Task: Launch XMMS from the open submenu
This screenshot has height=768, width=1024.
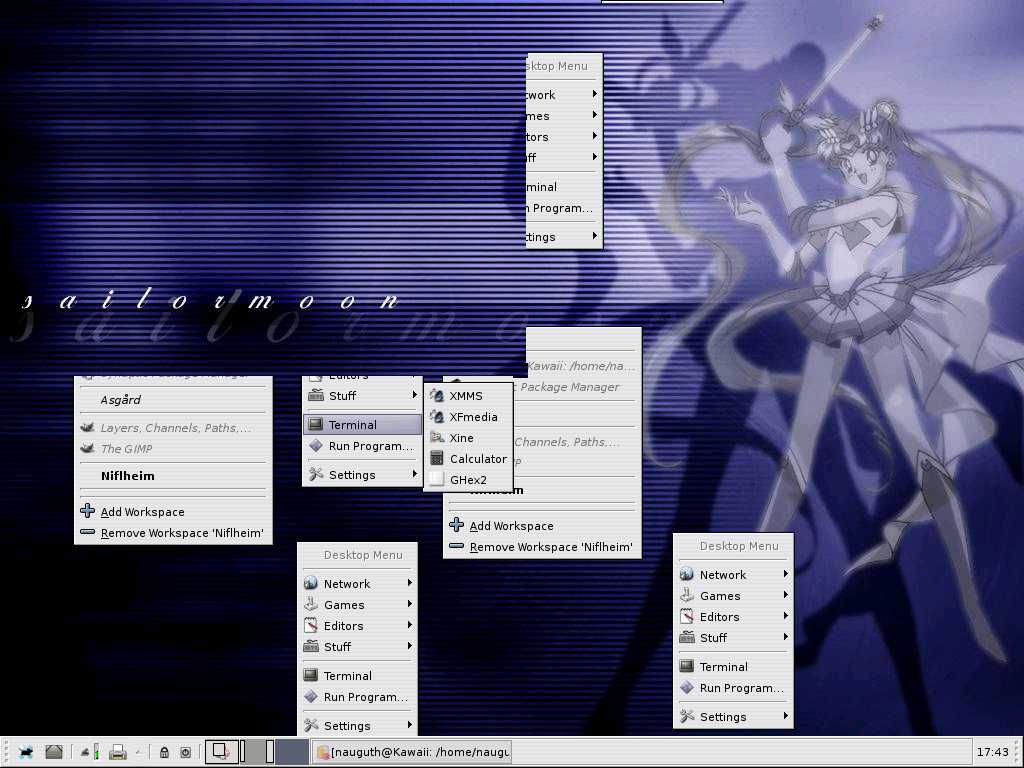Action: point(465,396)
